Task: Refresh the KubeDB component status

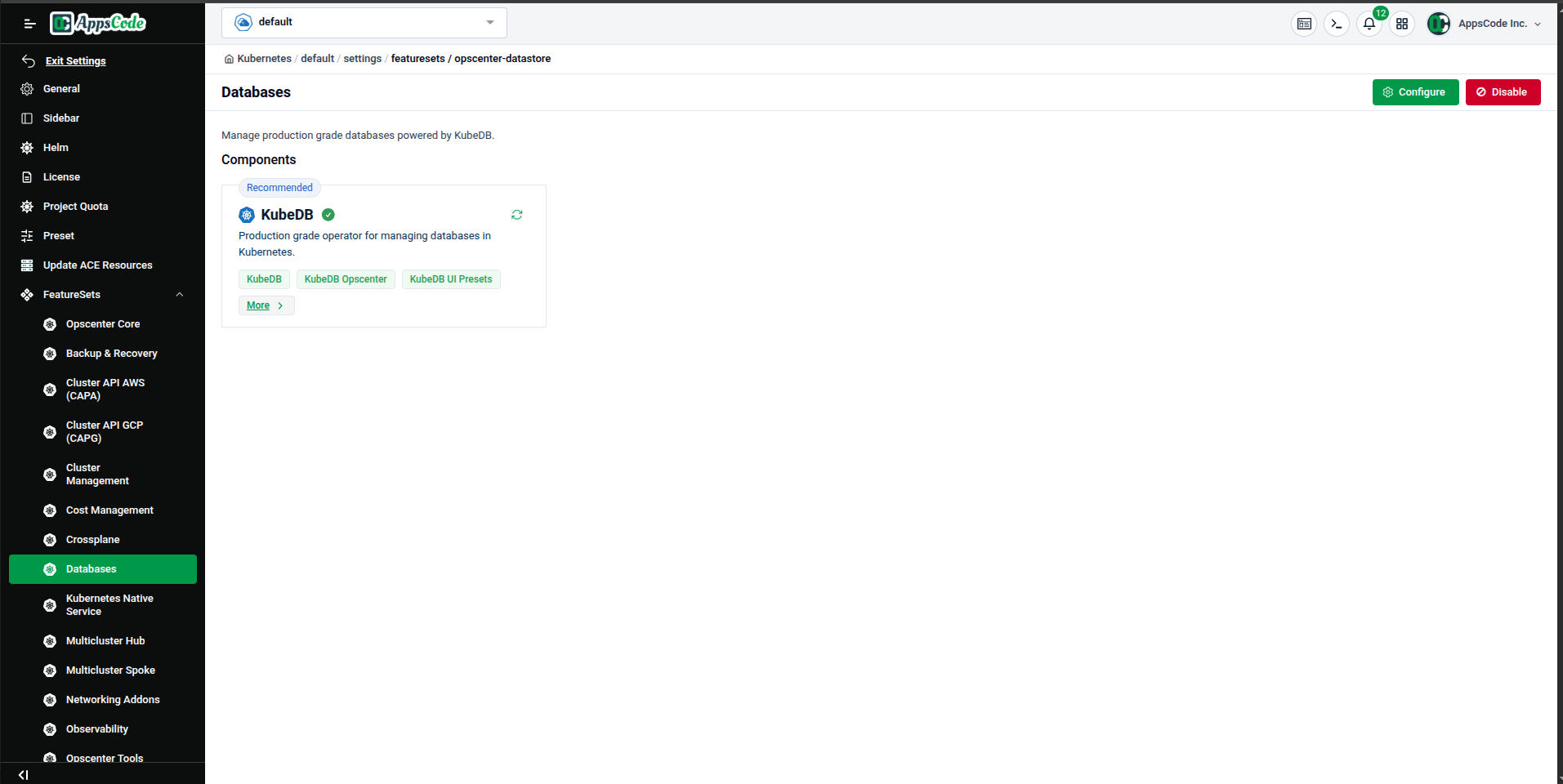Action: point(516,215)
